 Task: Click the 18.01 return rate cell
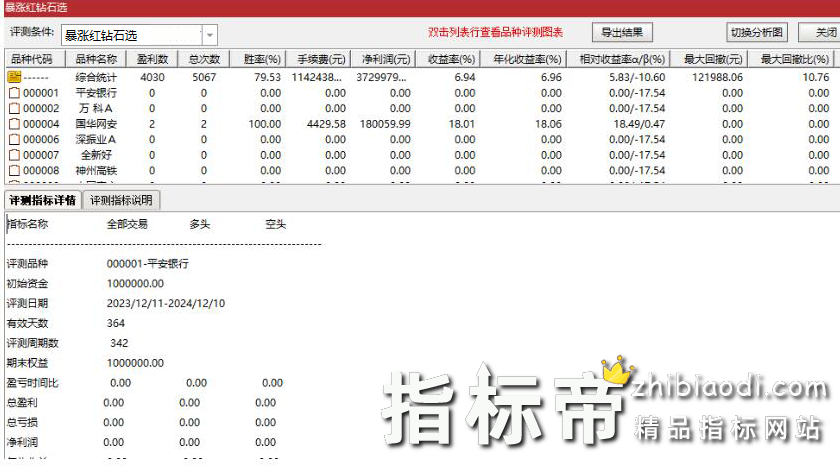click(462, 124)
